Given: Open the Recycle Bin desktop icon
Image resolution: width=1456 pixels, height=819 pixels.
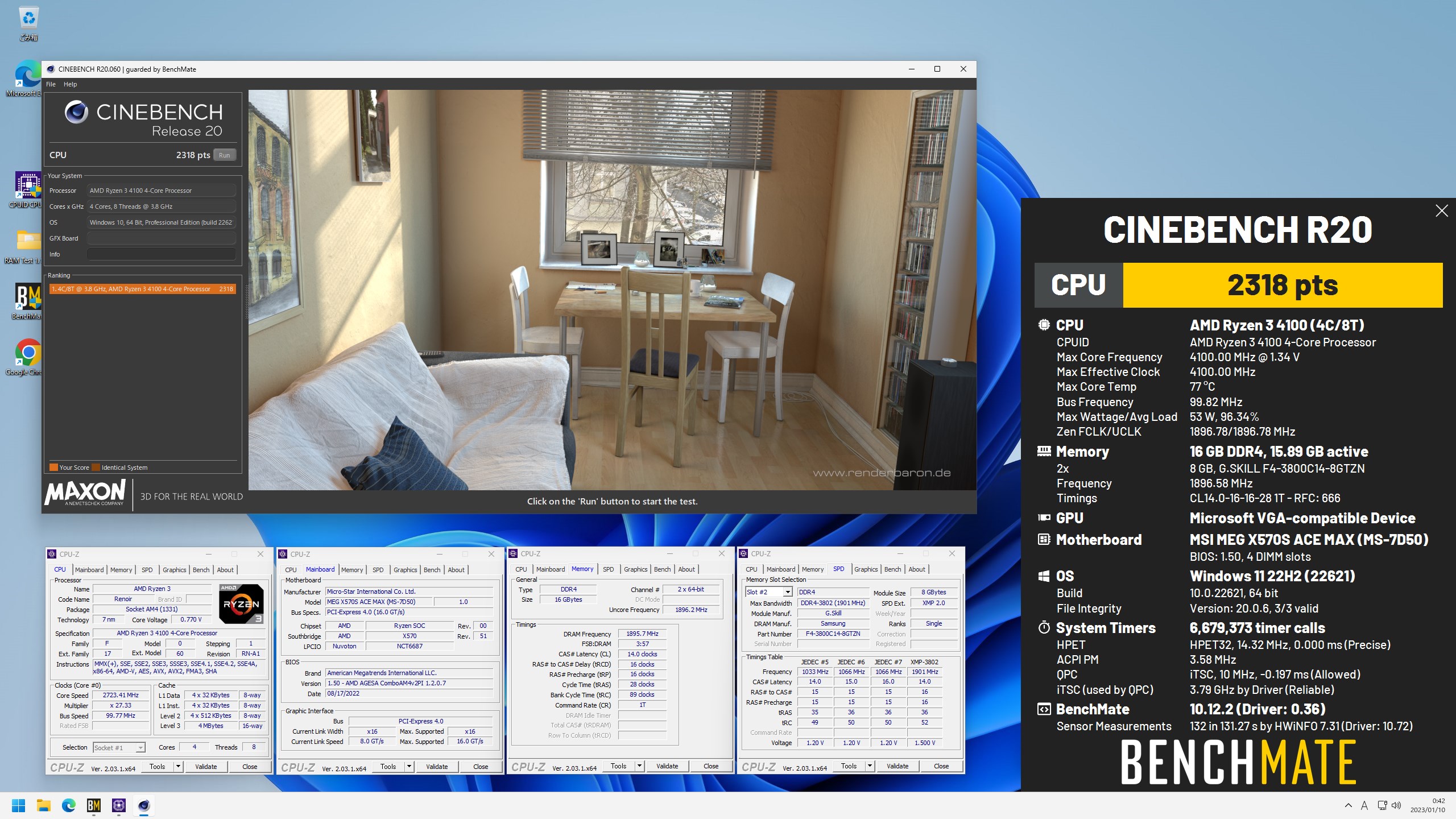Looking at the screenshot, I should 28,24.
